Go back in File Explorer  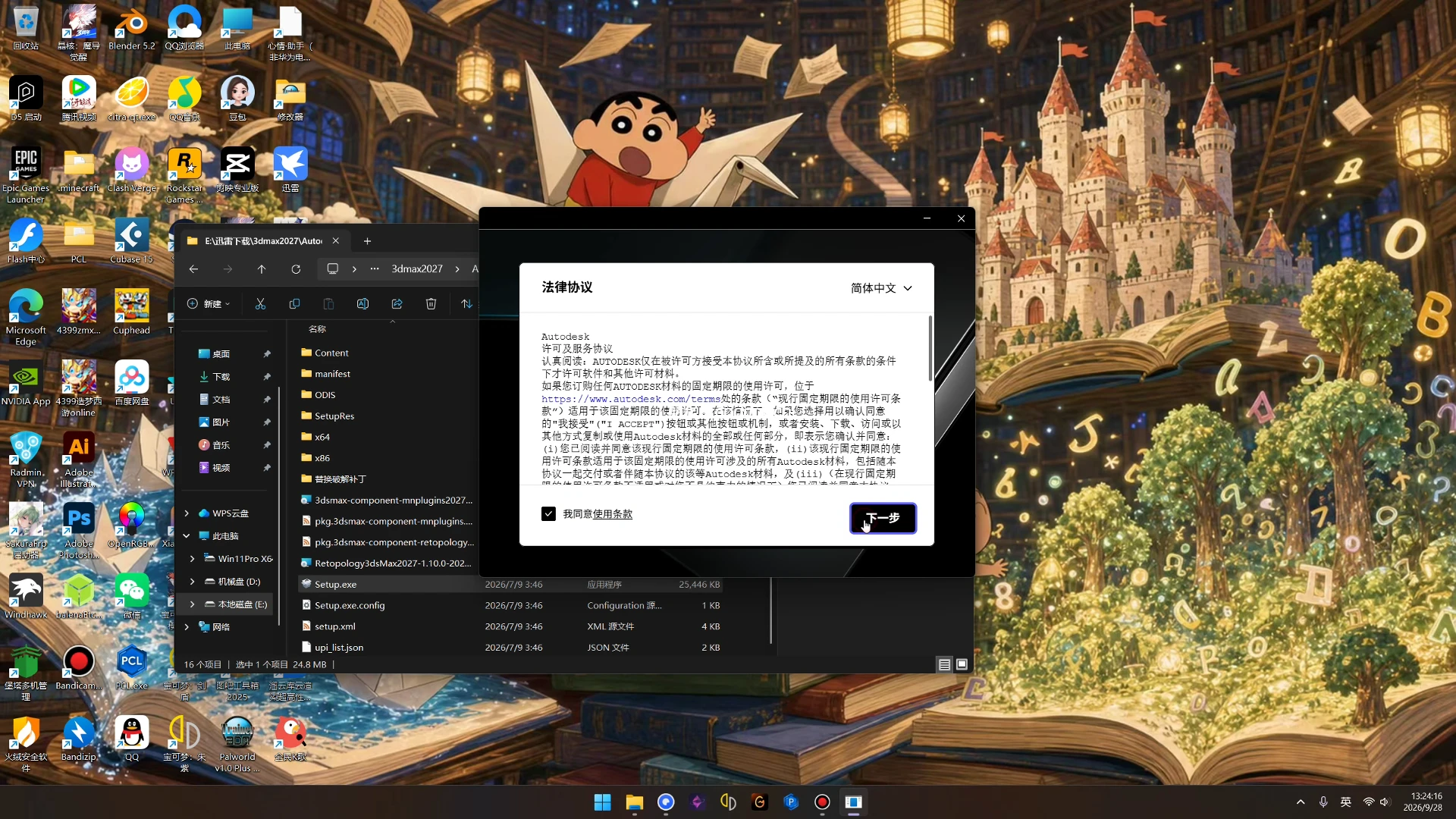pos(193,269)
